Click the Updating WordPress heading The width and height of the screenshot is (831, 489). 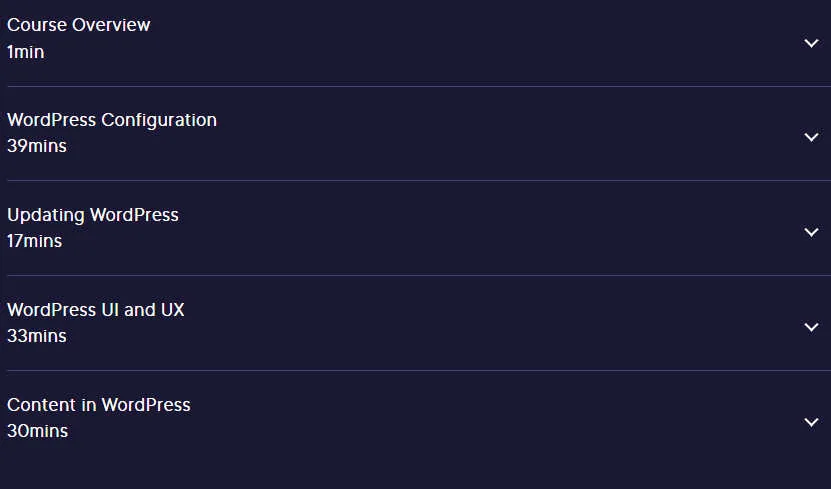pos(93,215)
